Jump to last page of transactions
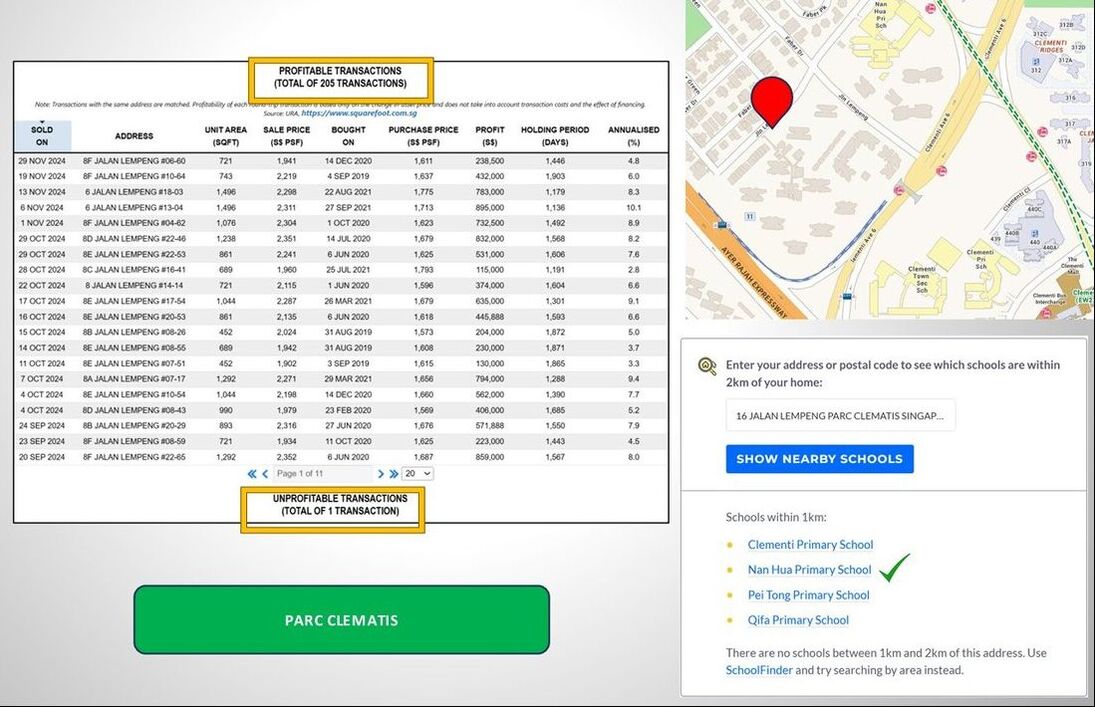The width and height of the screenshot is (1095, 707). click(394, 474)
